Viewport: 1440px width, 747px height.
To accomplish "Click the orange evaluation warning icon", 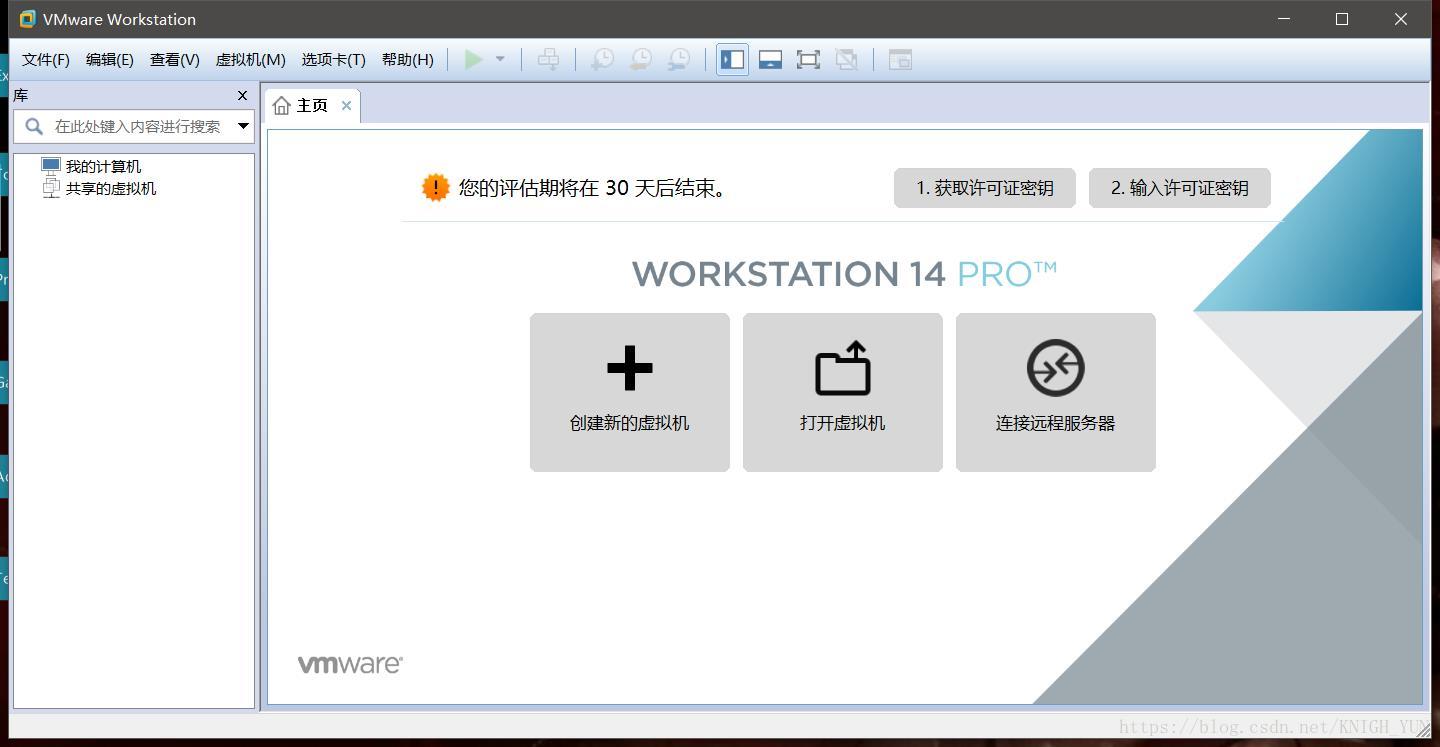I will pos(436,188).
